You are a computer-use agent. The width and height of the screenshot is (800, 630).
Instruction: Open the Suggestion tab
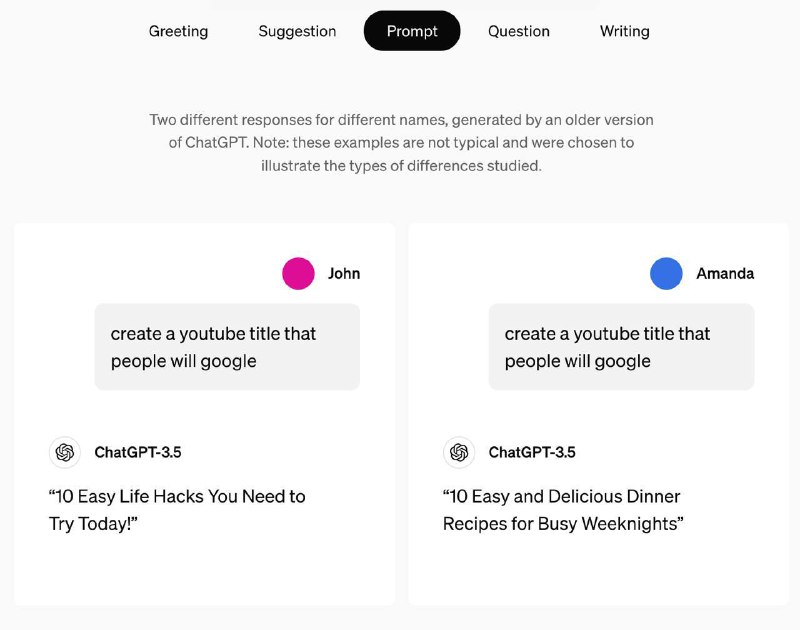297,31
